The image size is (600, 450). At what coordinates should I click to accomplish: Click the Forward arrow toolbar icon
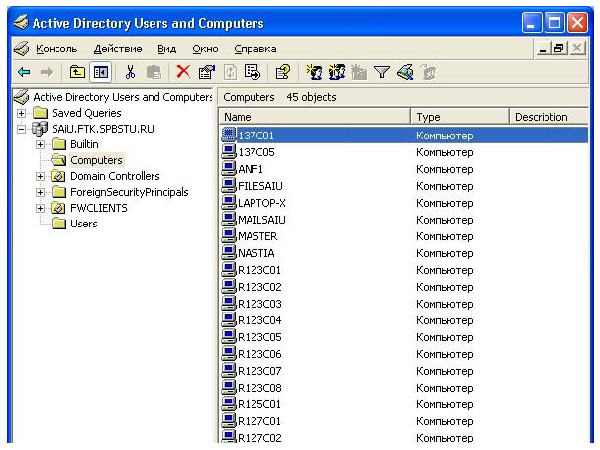(47, 72)
